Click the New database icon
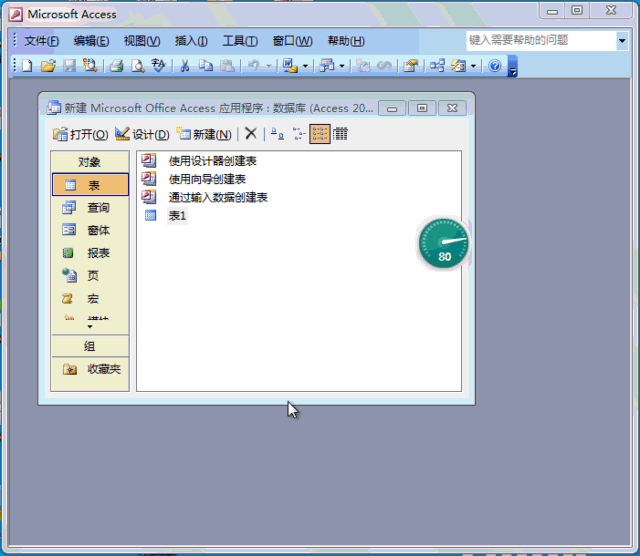The width and height of the screenshot is (640, 556). [x=27, y=66]
